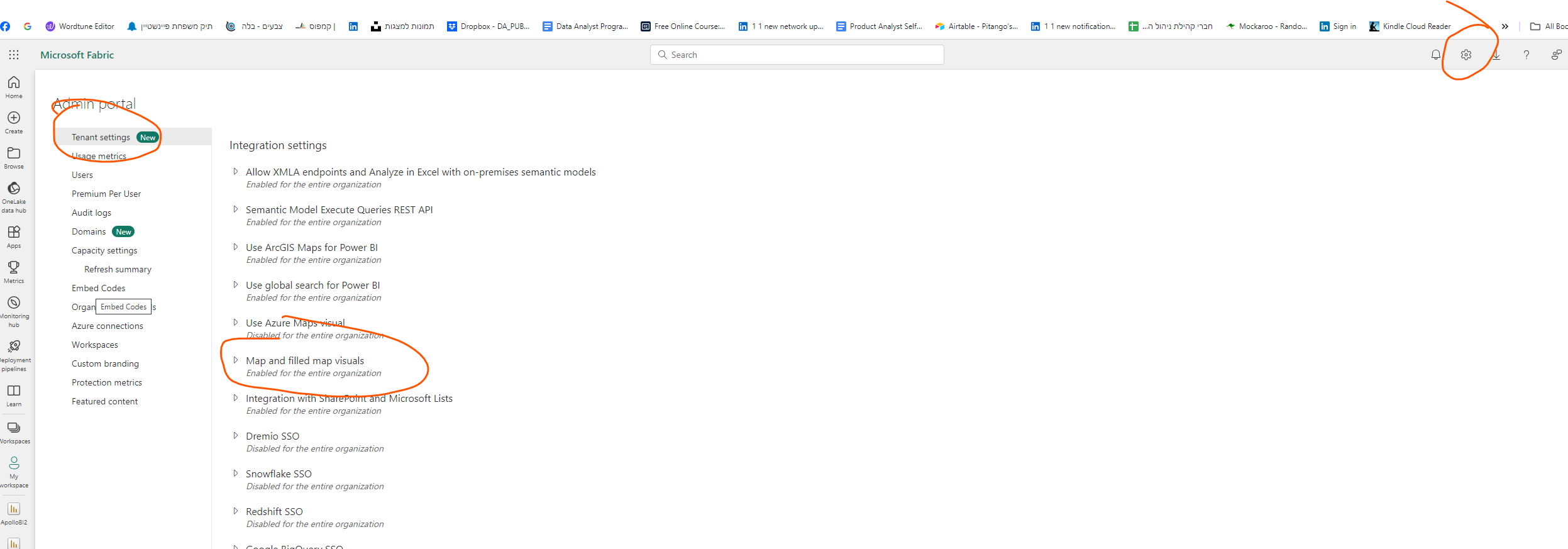
Task: Open Monitoring hub
Action: tap(14, 312)
